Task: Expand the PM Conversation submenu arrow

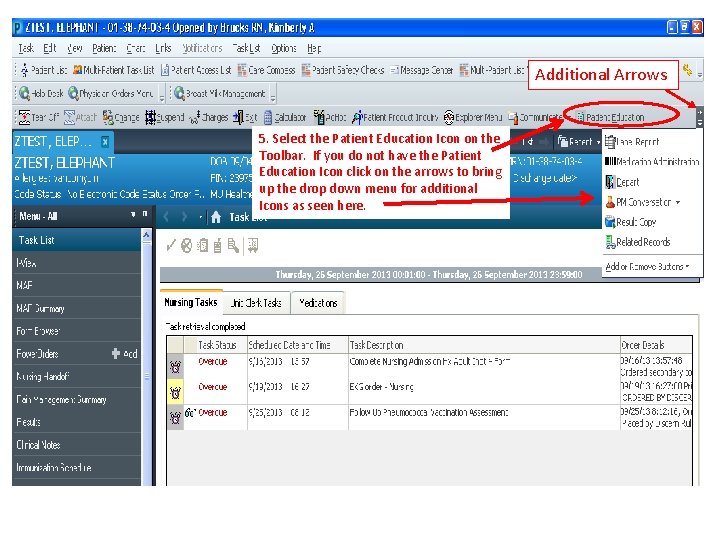Action: point(678,202)
